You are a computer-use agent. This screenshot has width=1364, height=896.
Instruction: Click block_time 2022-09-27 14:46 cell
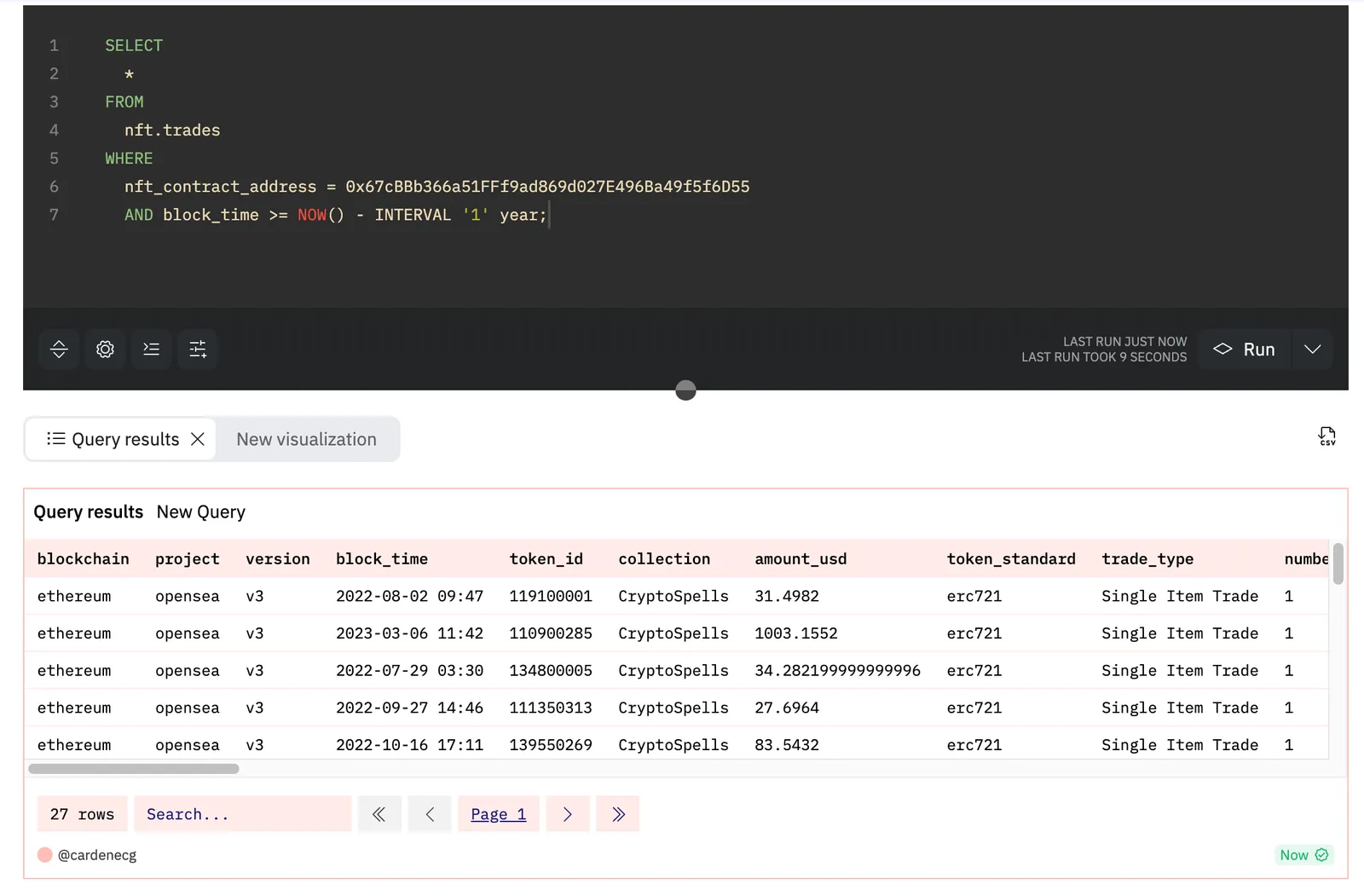(x=409, y=708)
